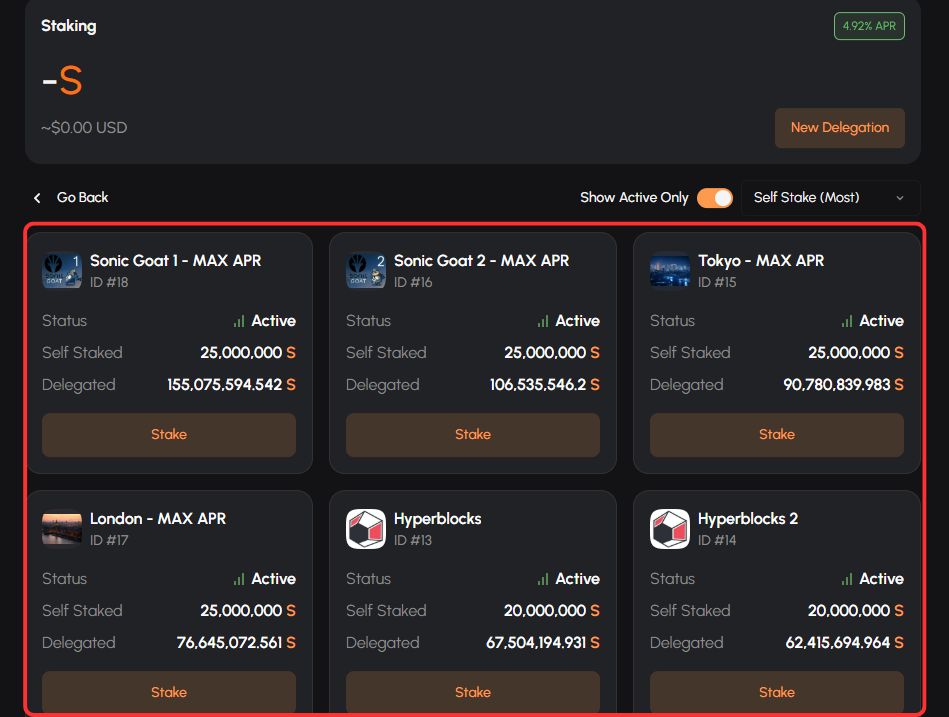The height and width of the screenshot is (717, 949).
Task: Click the London validator thumbnail image
Action: click(62, 528)
